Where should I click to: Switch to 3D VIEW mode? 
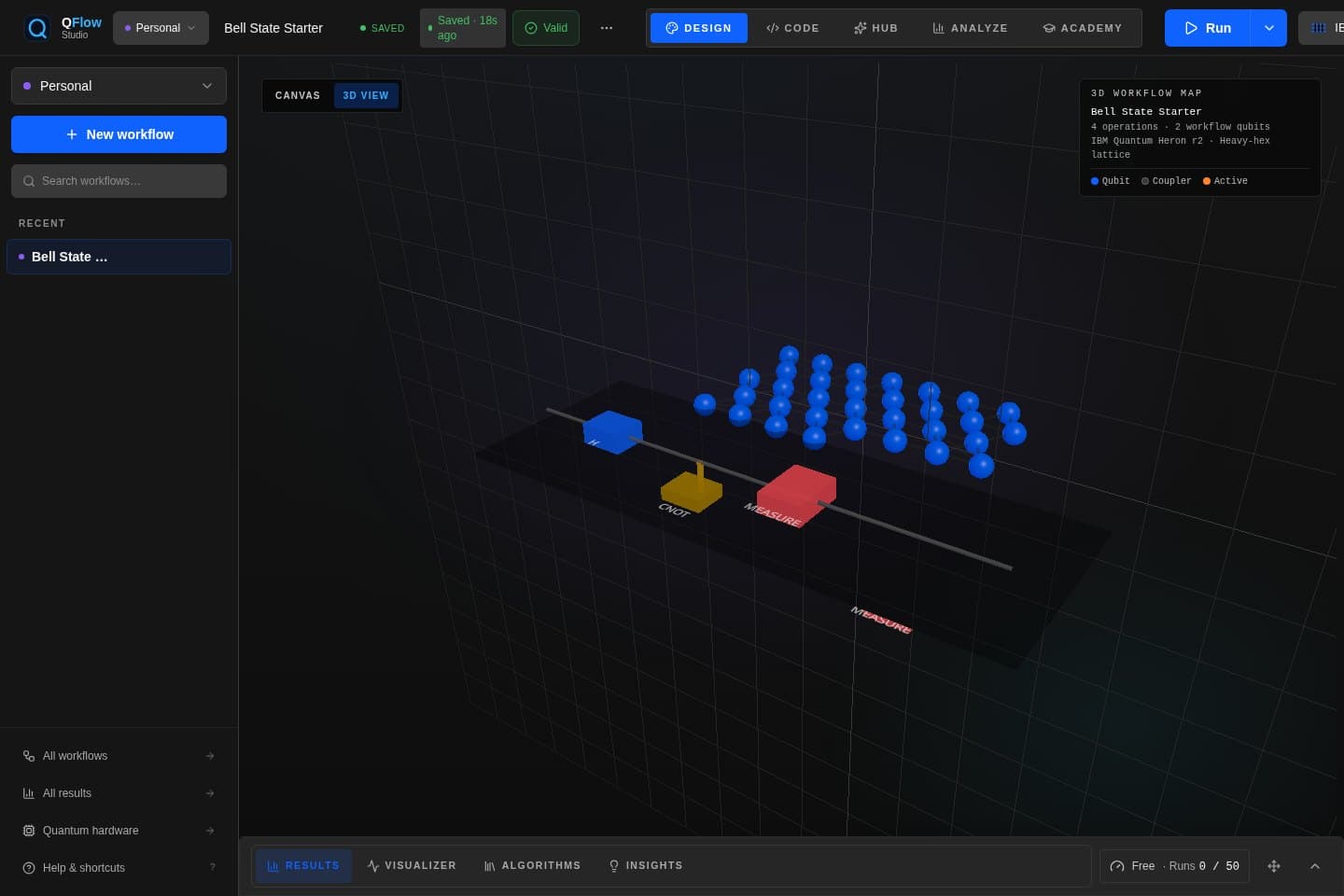coord(366,95)
